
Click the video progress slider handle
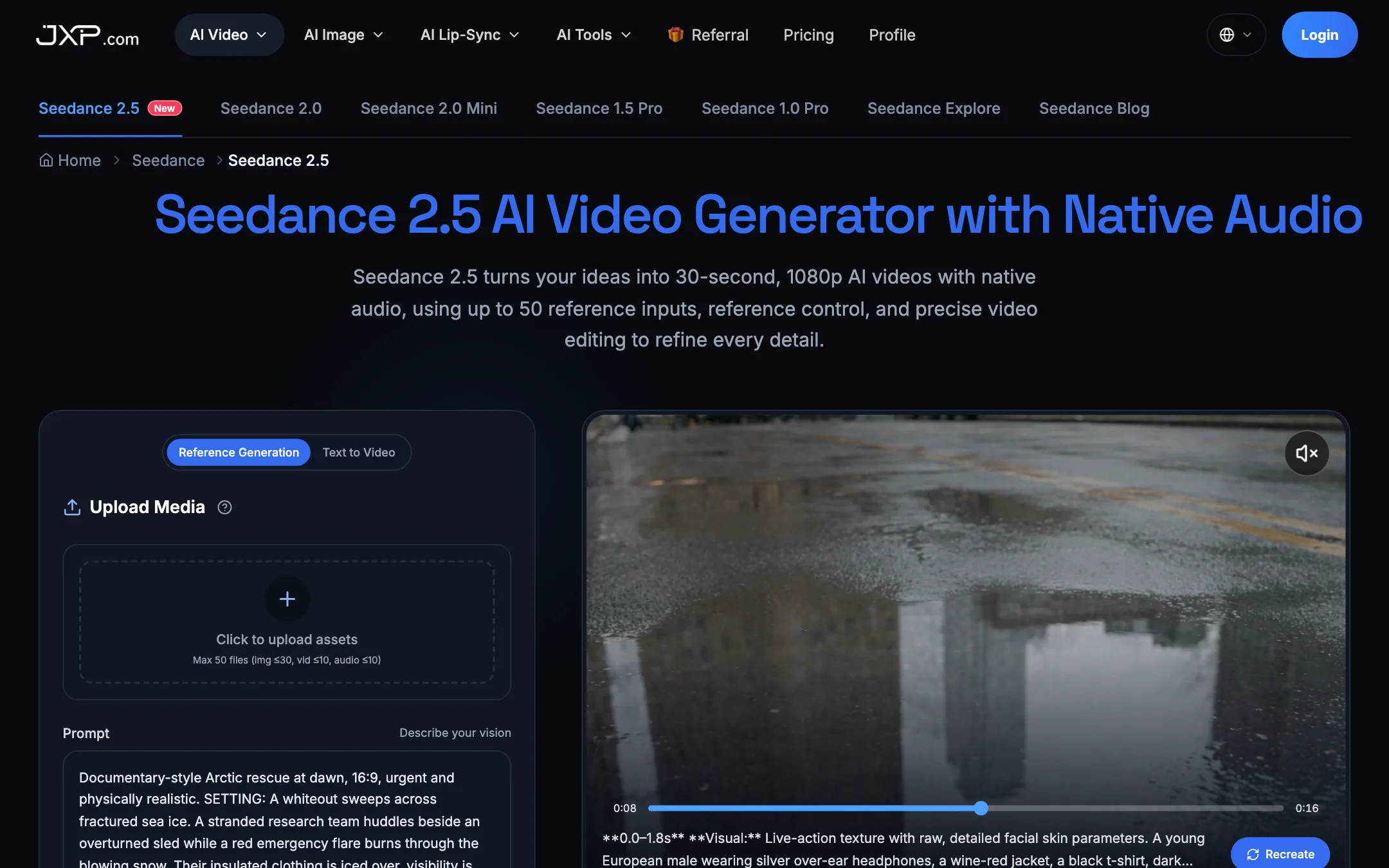981,808
